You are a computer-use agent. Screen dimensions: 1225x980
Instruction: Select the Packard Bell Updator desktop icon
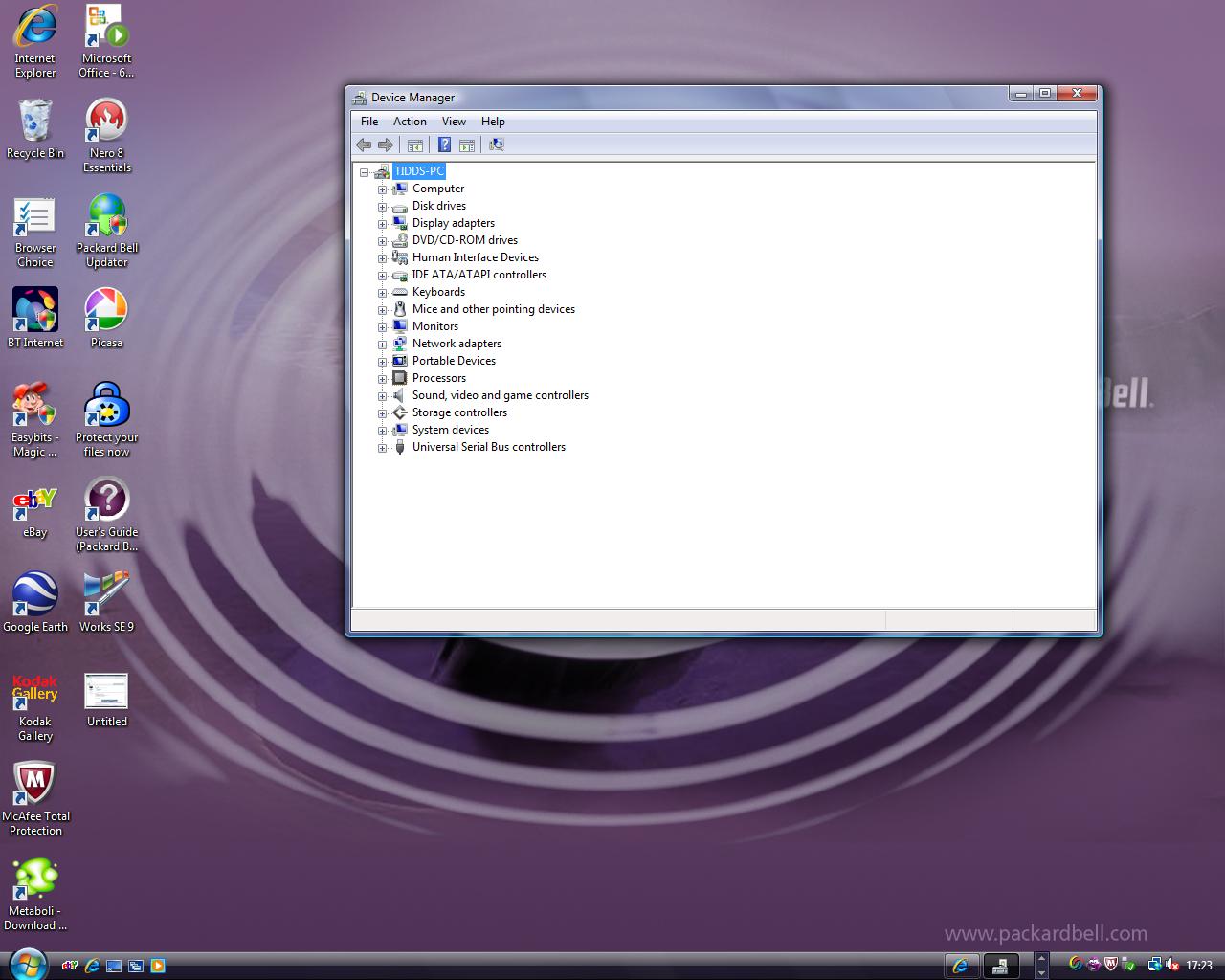coord(107,231)
